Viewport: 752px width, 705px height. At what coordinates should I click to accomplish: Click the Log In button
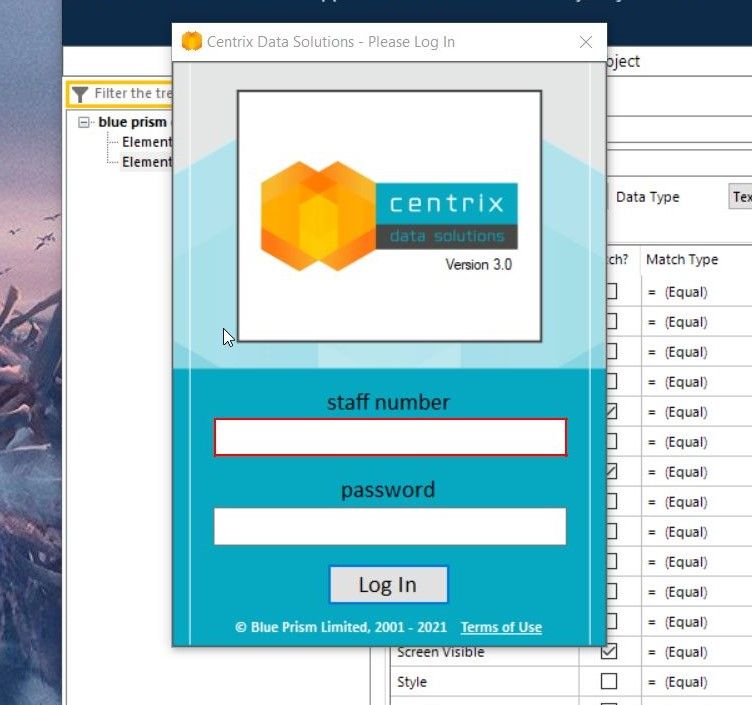388,585
